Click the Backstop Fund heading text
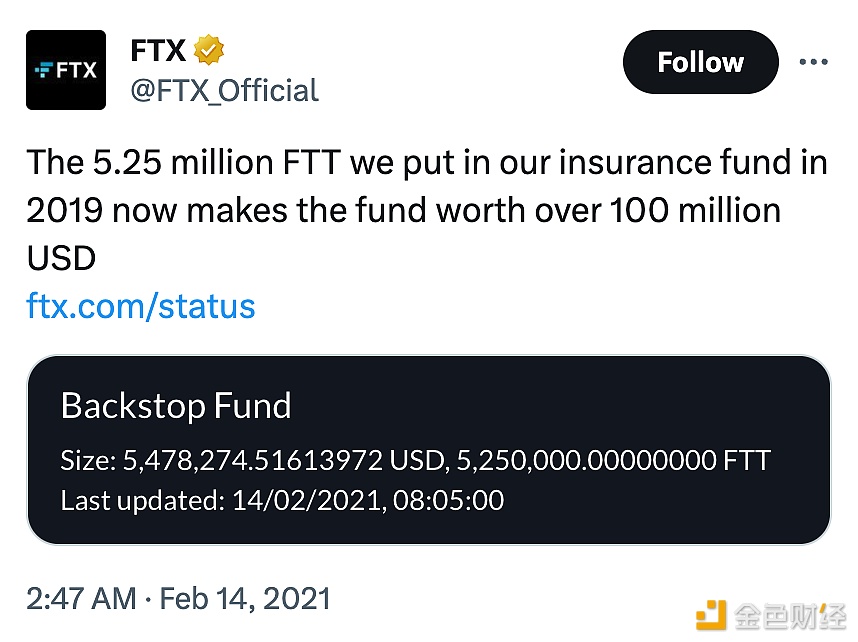The width and height of the screenshot is (858, 642). [x=176, y=406]
